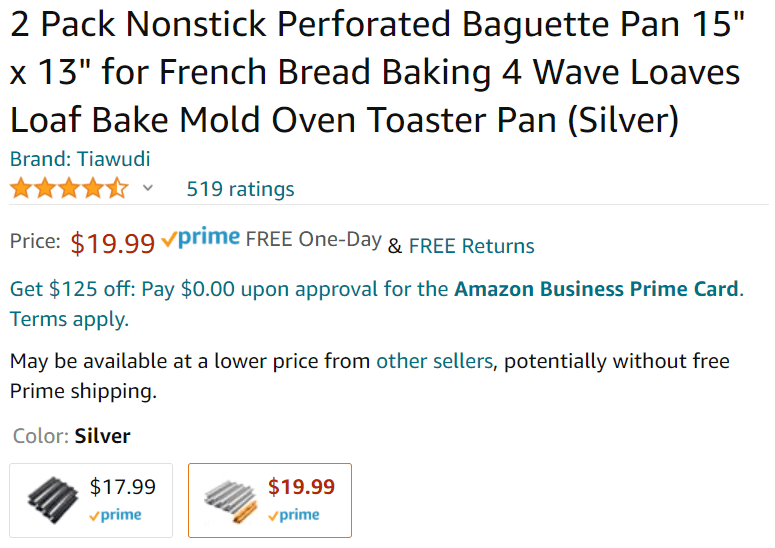
Task: Click the main $19.99 price
Action: [x=113, y=243]
